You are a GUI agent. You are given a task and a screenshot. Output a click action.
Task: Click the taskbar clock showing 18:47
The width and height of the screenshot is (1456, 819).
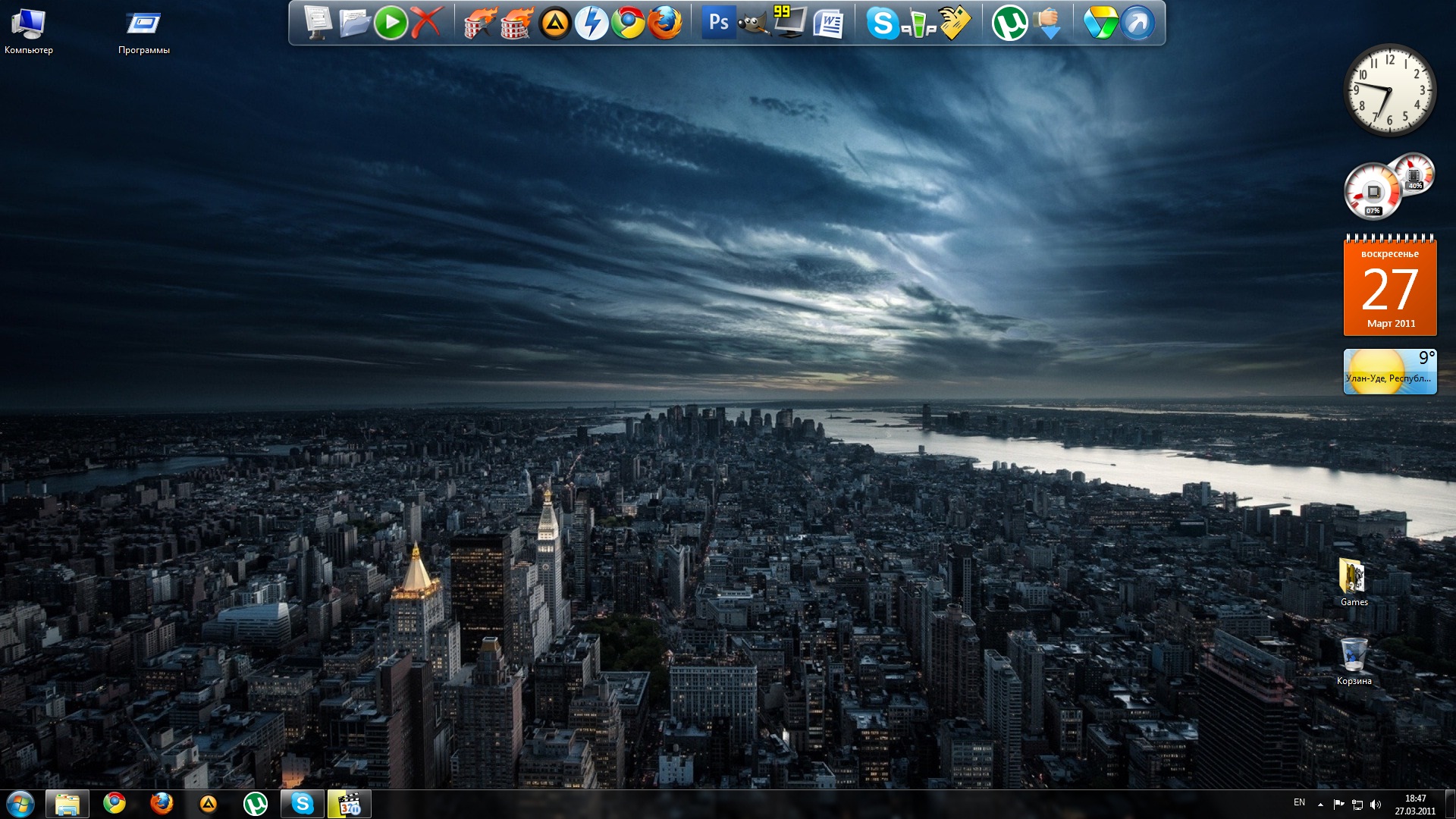coord(1414,804)
